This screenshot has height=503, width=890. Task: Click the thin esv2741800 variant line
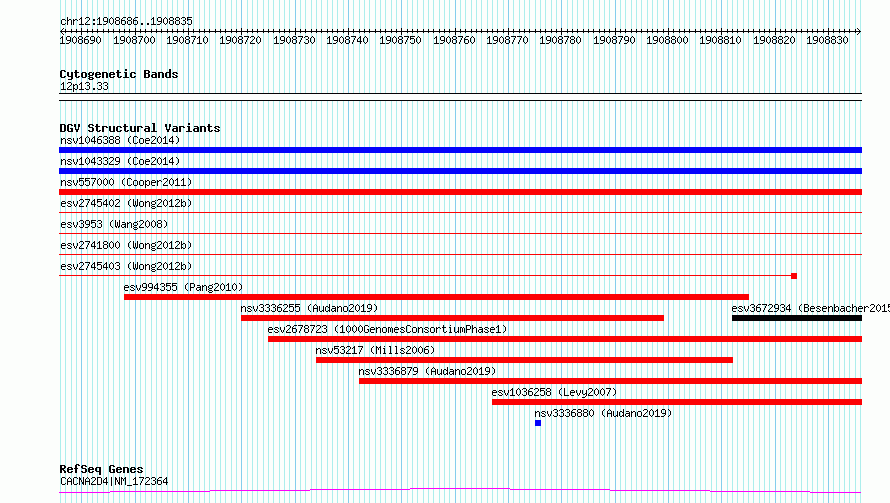[x=460, y=255]
